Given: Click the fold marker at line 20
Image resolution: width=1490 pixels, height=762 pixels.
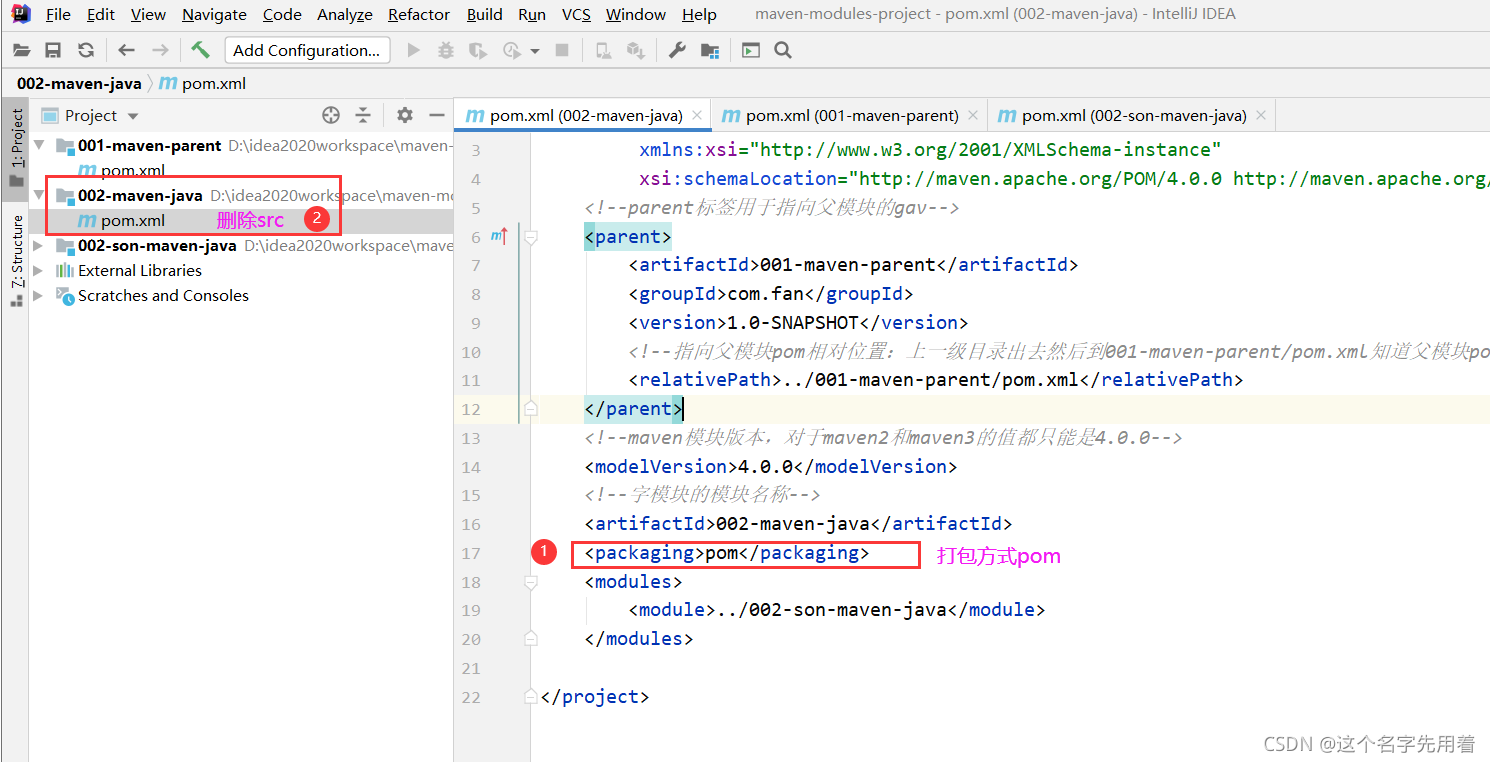Looking at the screenshot, I should pos(531,638).
